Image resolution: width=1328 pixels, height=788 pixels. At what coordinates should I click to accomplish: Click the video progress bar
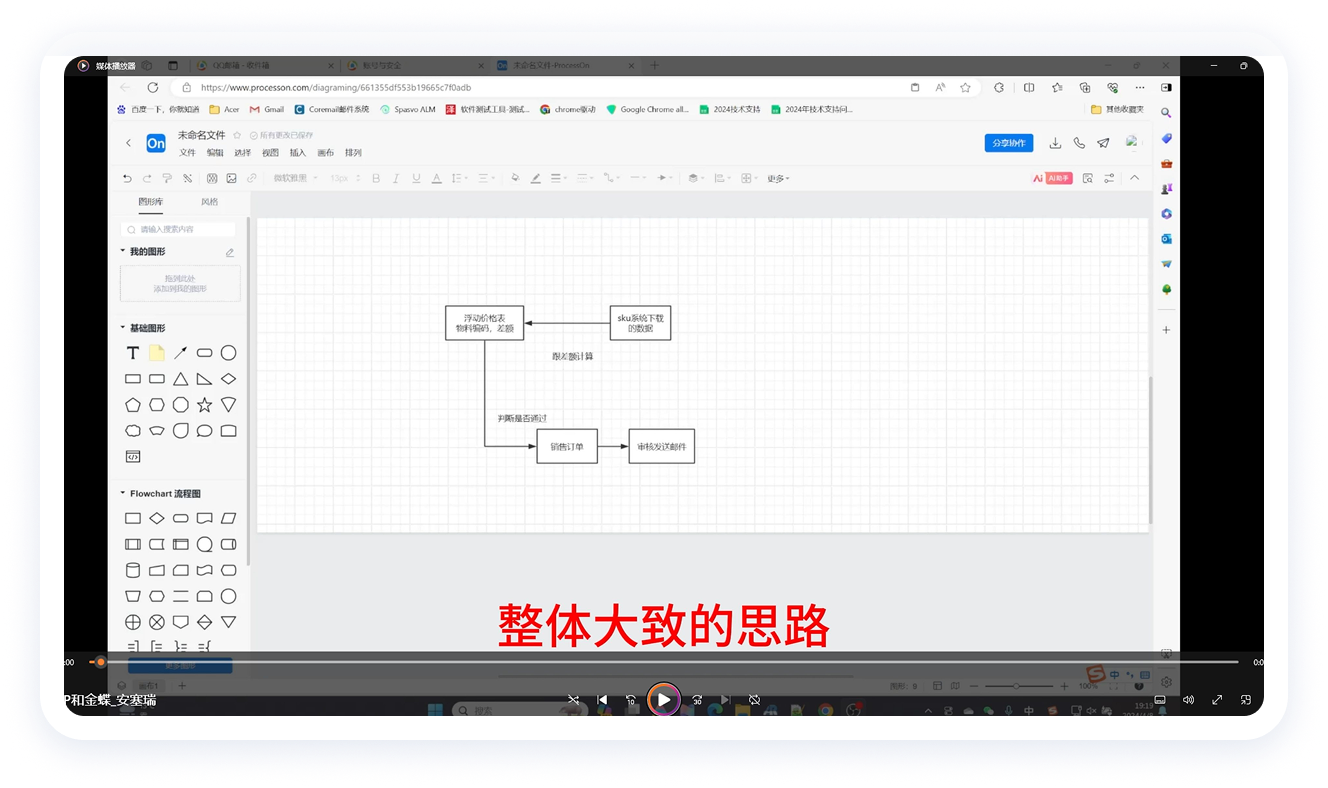(664, 662)
